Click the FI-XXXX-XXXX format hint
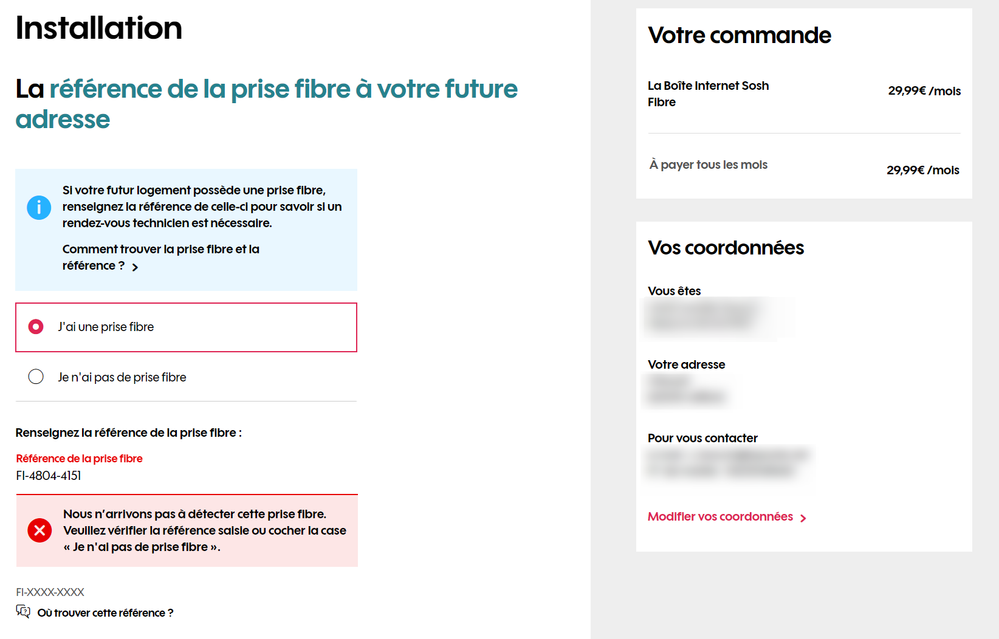This screenshot has width=999, height=639. [x=50, y=592]
